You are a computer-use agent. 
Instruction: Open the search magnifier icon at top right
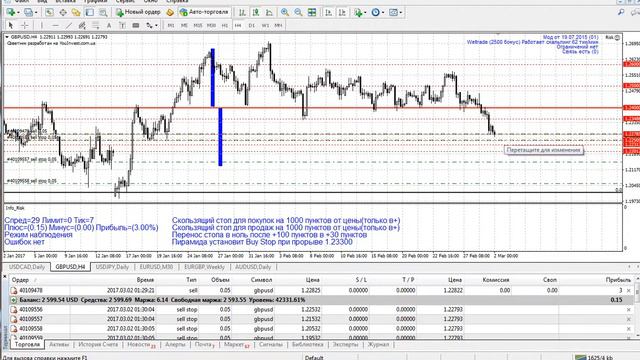coord(621,12)
